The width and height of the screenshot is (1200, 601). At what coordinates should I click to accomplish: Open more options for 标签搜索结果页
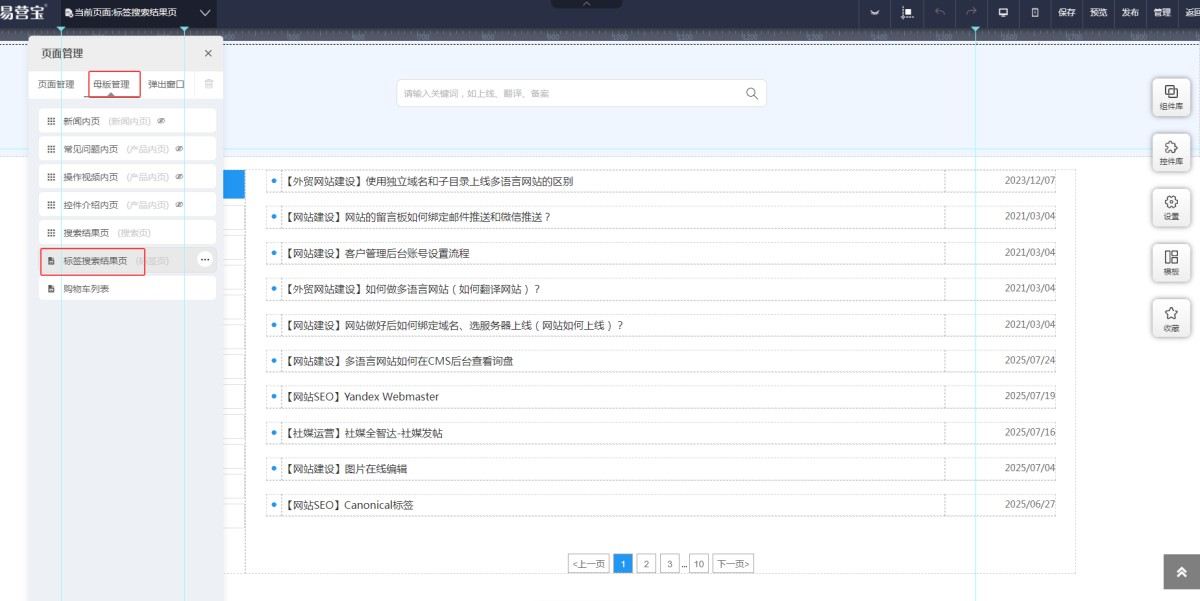coord(205,260)
